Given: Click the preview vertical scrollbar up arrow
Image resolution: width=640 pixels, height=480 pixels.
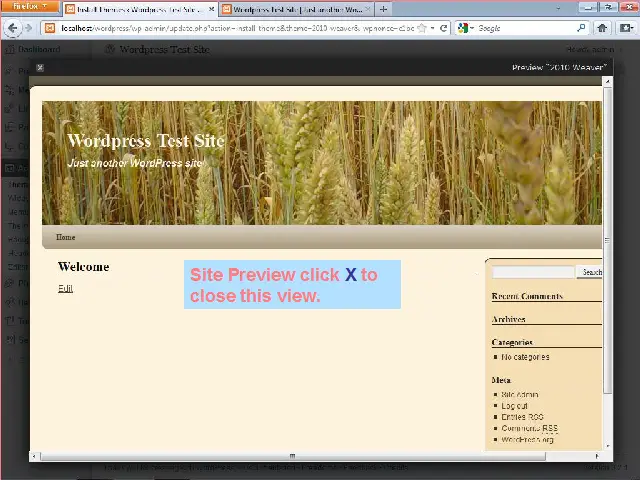Looking at the screenshot, I should [607, 82].
